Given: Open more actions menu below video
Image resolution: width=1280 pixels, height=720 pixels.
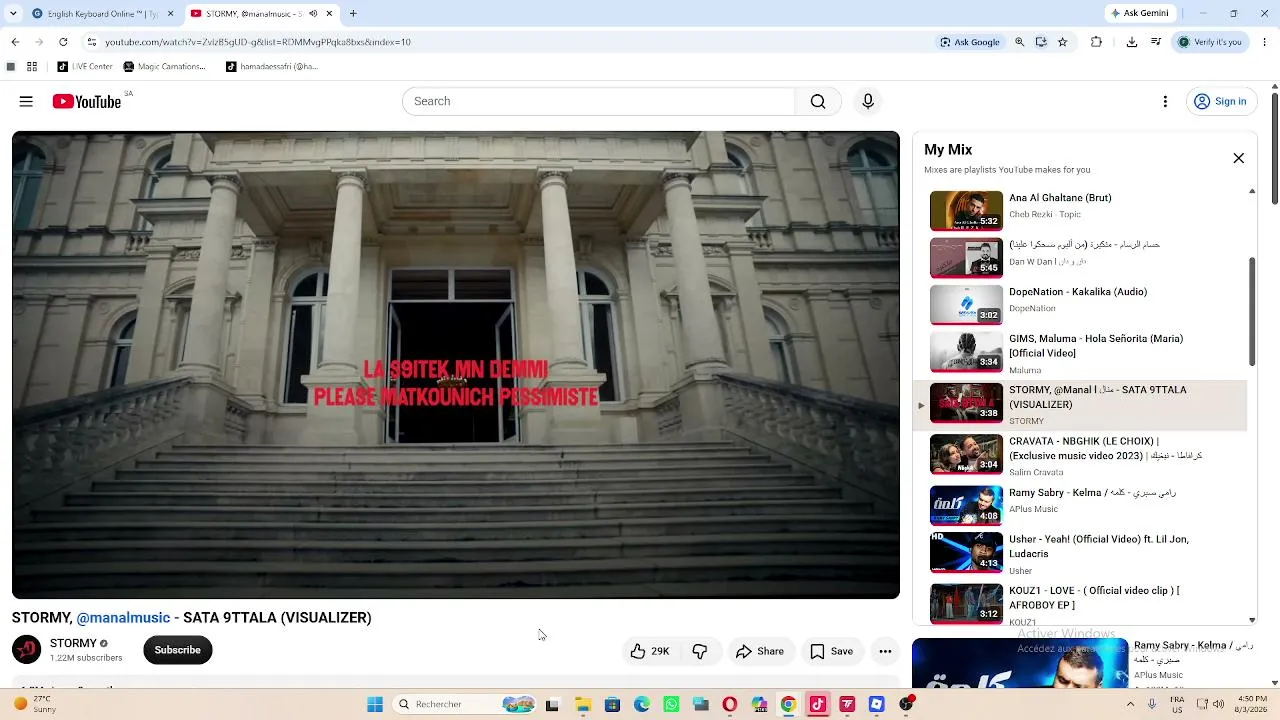Looking at the screenshot, I should 885,651.
